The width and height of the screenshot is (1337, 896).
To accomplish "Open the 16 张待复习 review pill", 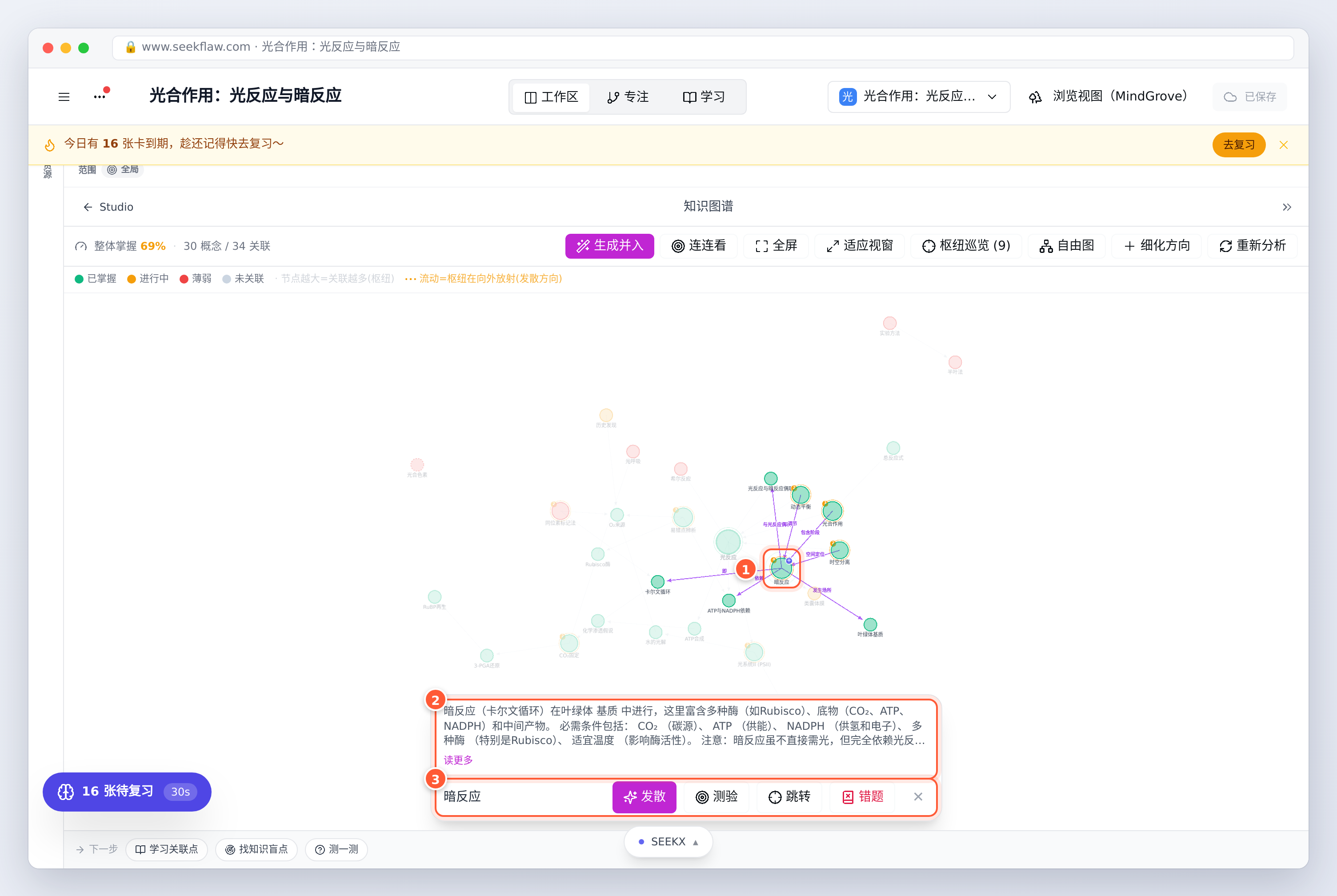I will click(127, 792).
